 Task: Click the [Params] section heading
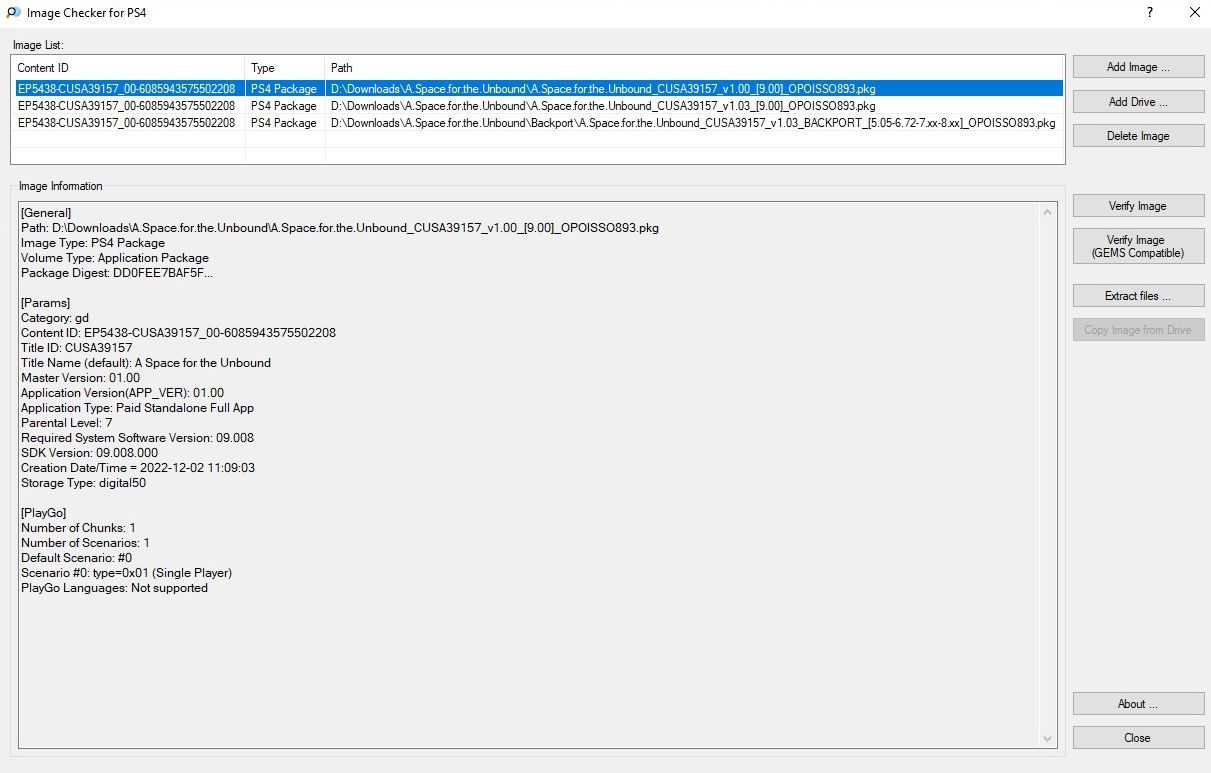(x=46, y=303)
